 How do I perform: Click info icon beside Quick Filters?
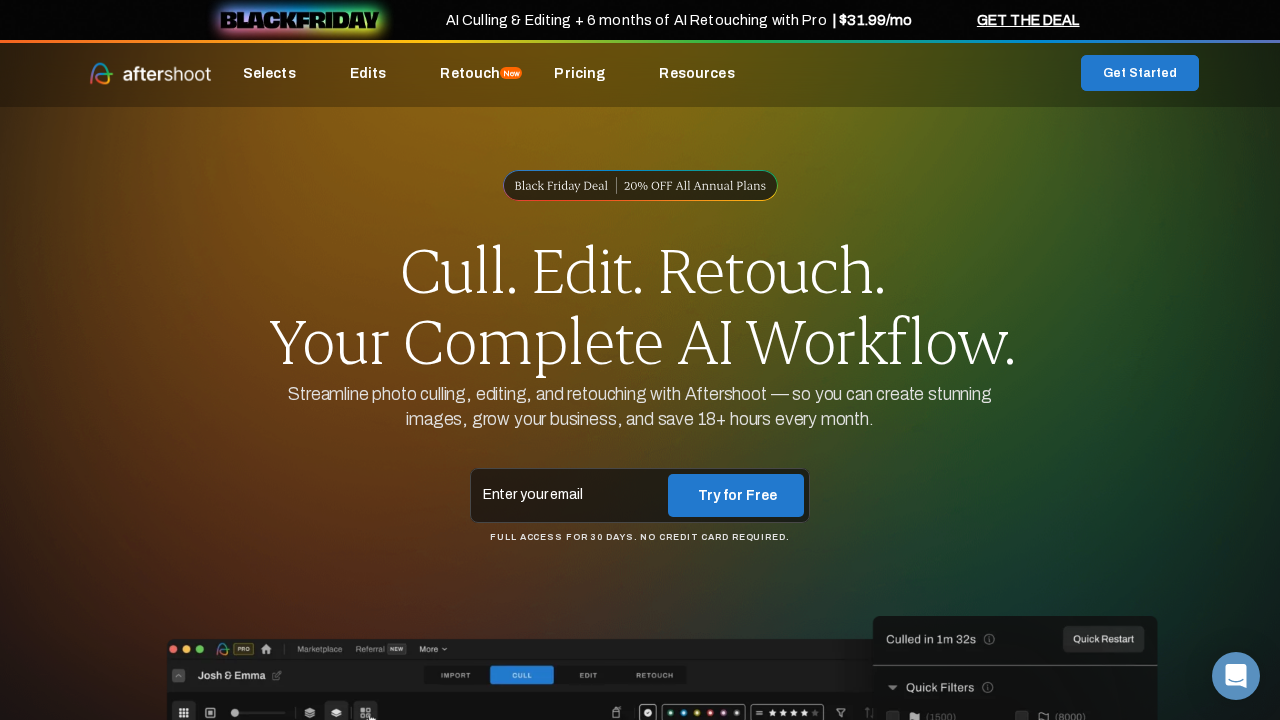988,688
